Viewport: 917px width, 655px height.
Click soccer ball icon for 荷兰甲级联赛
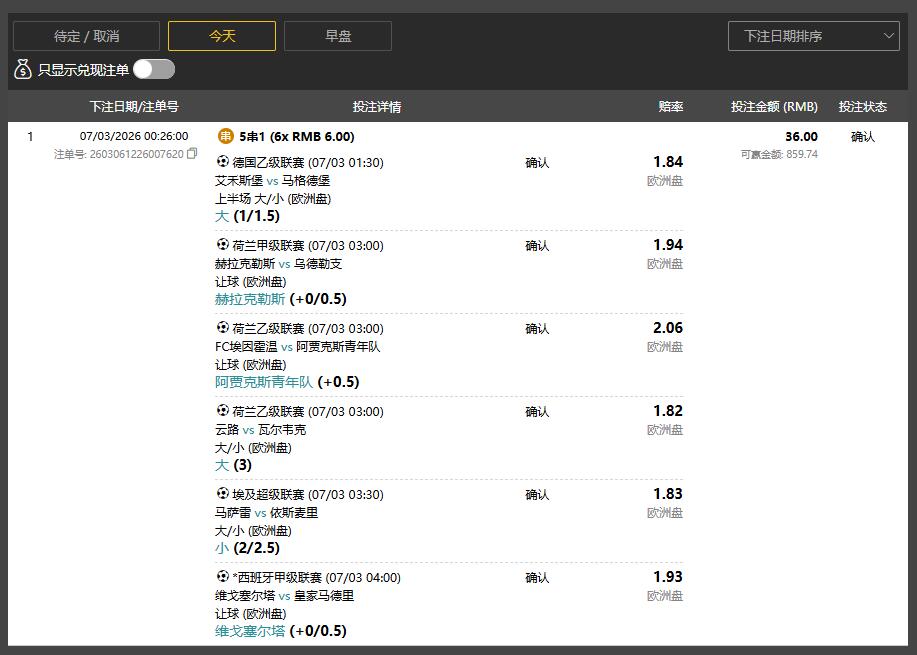pyautogui.click(x=222, y=245)
